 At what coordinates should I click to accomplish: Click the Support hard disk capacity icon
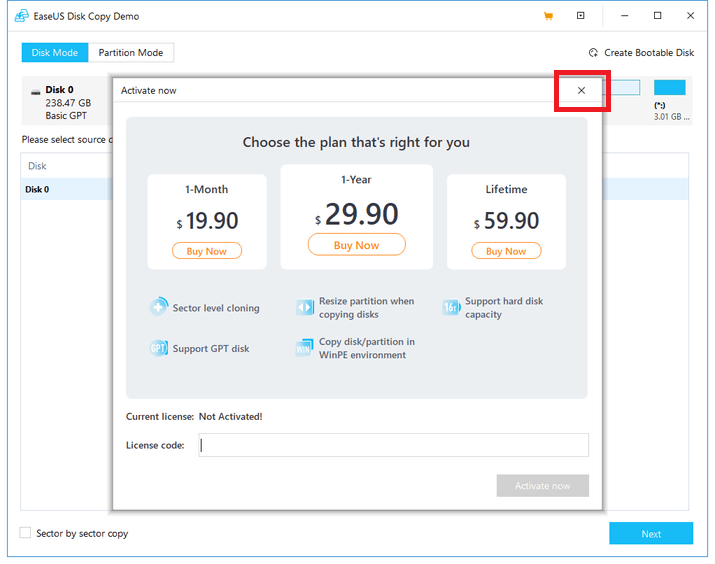coord(451,308)
